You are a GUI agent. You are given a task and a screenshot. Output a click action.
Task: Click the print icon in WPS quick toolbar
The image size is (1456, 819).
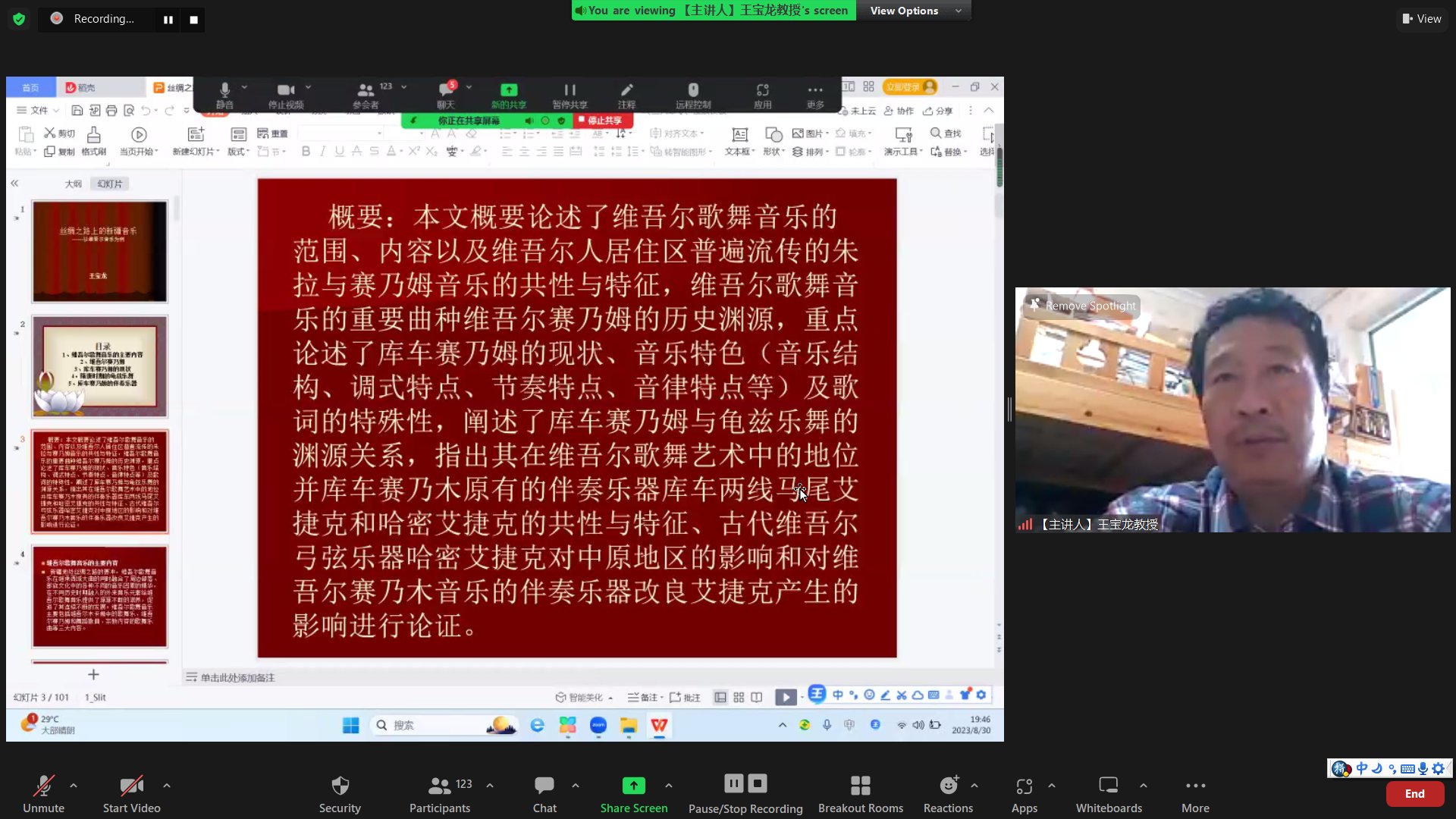coord(111,111)
